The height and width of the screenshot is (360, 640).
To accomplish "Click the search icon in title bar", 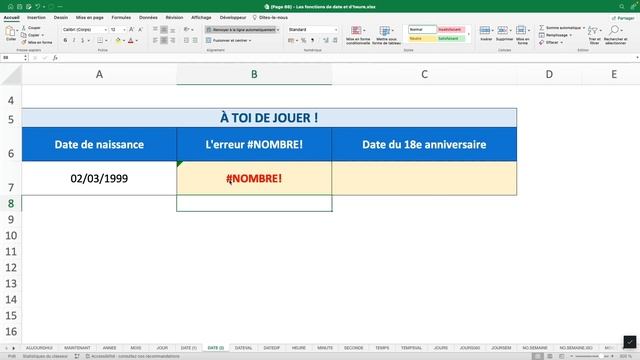I will pos(621,7).
